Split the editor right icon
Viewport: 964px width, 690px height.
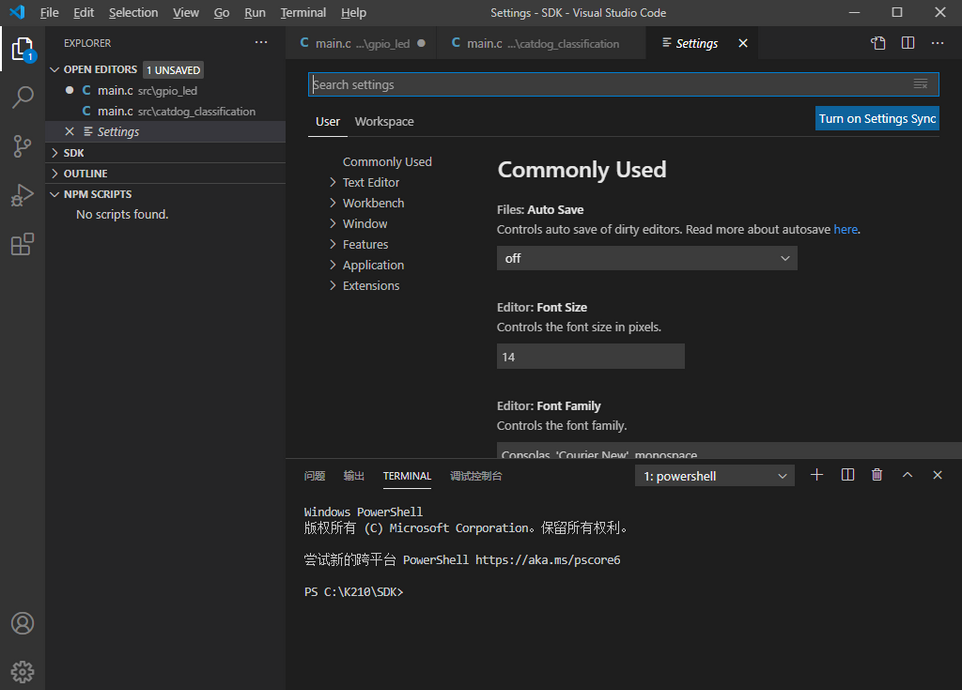point(908,43)
